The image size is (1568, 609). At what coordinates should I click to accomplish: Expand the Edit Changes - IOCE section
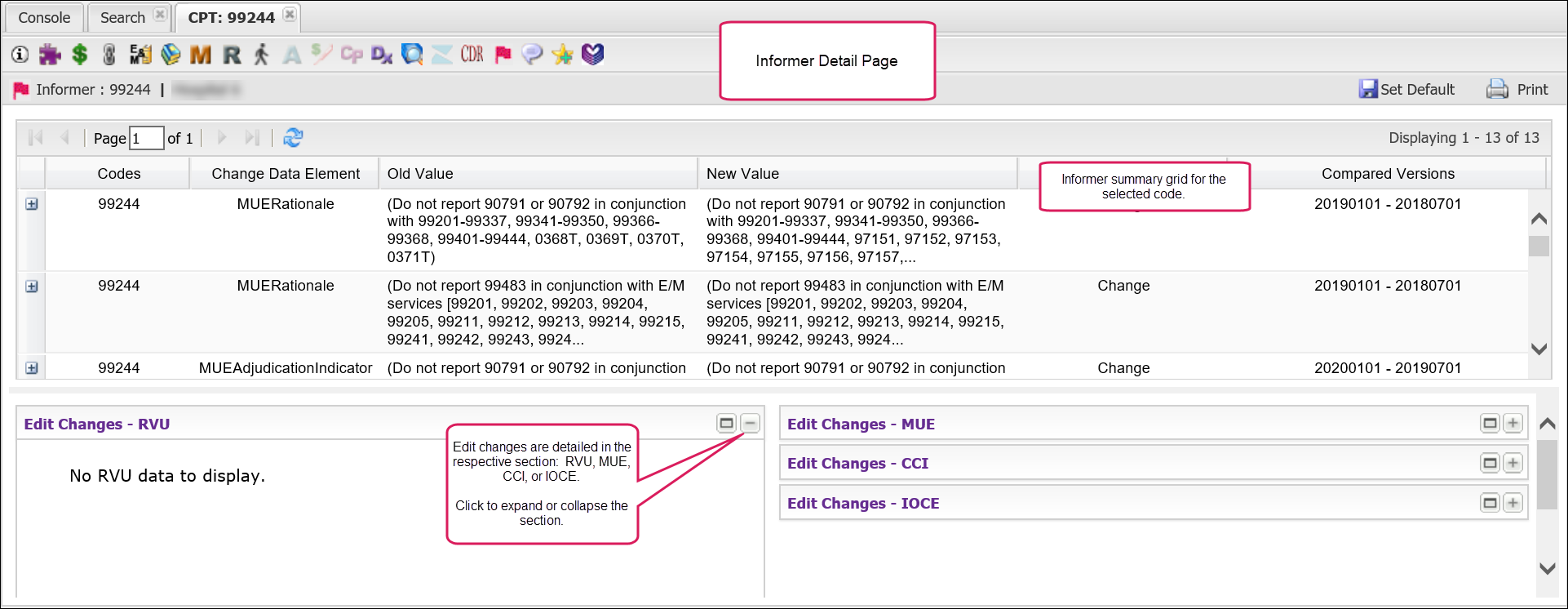click(1513, 503)
